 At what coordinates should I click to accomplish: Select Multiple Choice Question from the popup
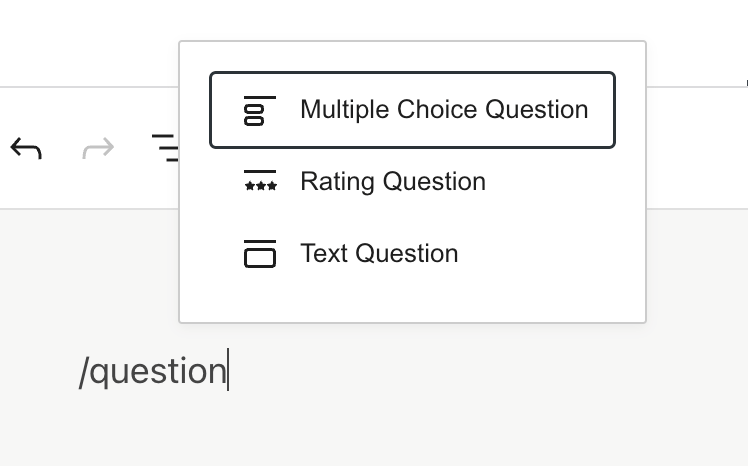click(x=443, y=110)
